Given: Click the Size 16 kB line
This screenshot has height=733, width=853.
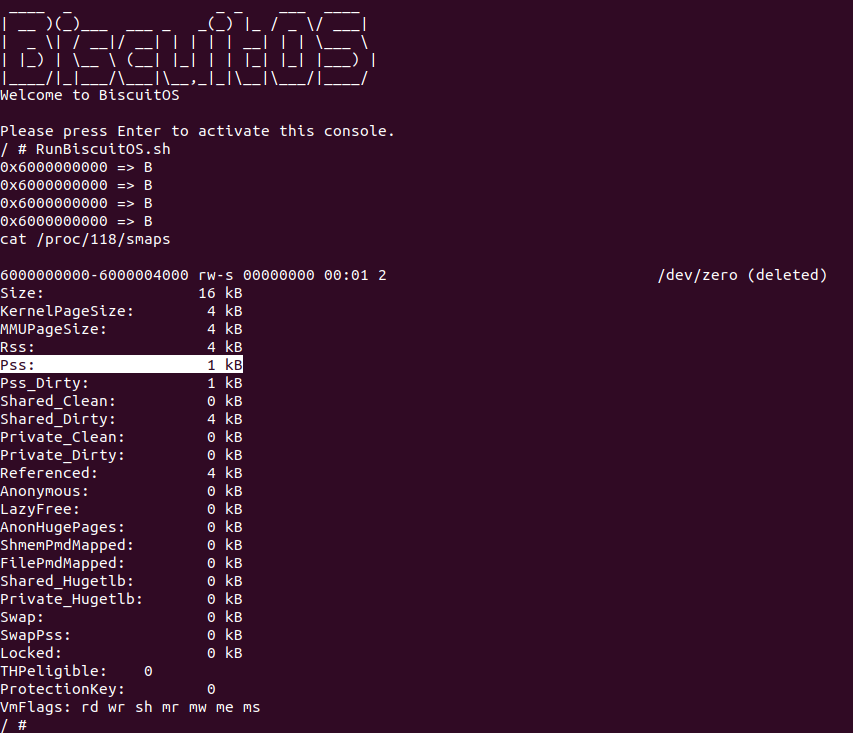Looking at the screenshot, I should tap(121, 293).
